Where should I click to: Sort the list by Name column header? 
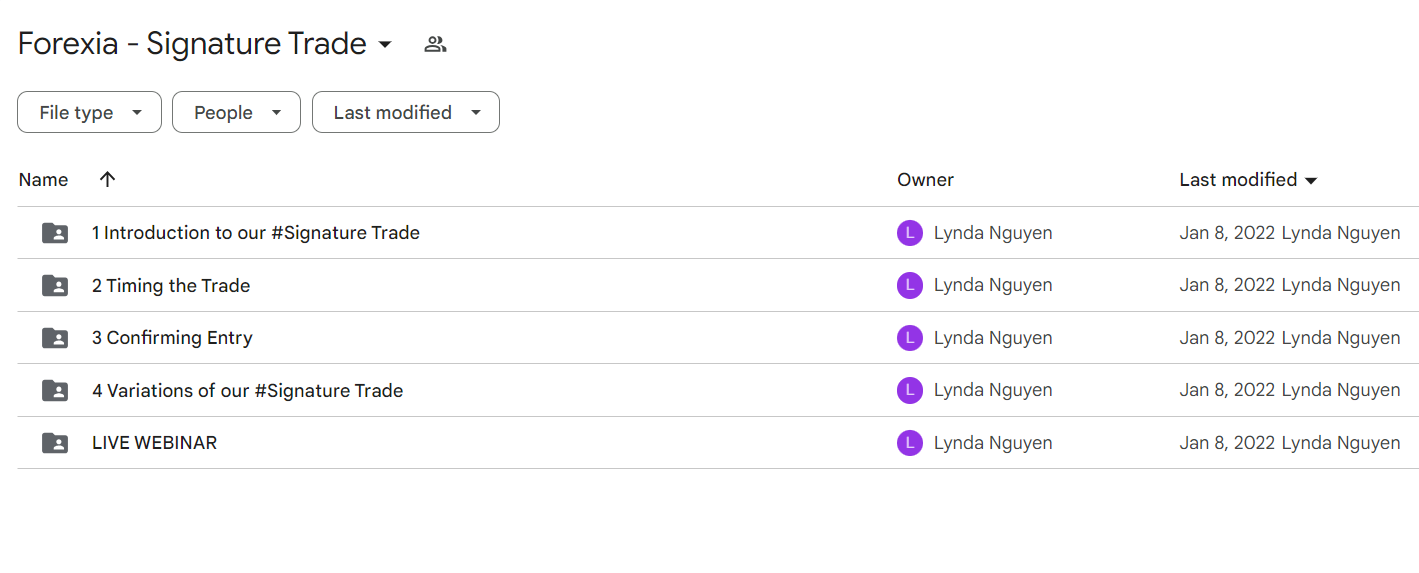[x=44, y=180]
